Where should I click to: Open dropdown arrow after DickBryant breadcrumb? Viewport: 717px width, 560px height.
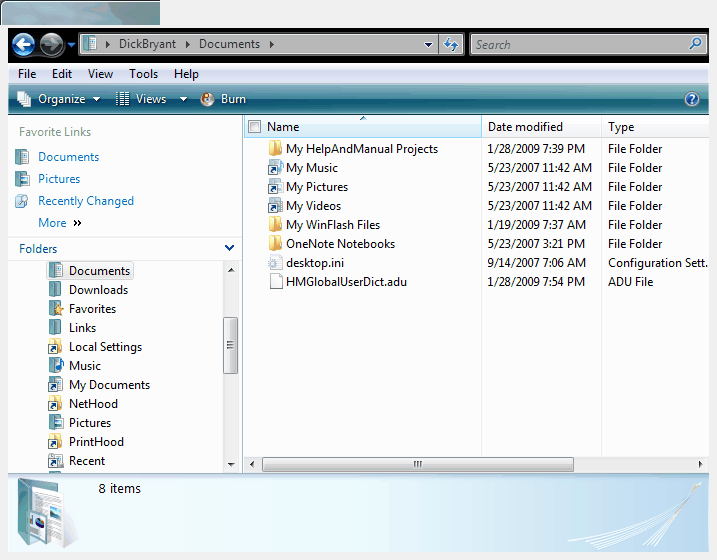pyautogui.click(x=187, y=44)
